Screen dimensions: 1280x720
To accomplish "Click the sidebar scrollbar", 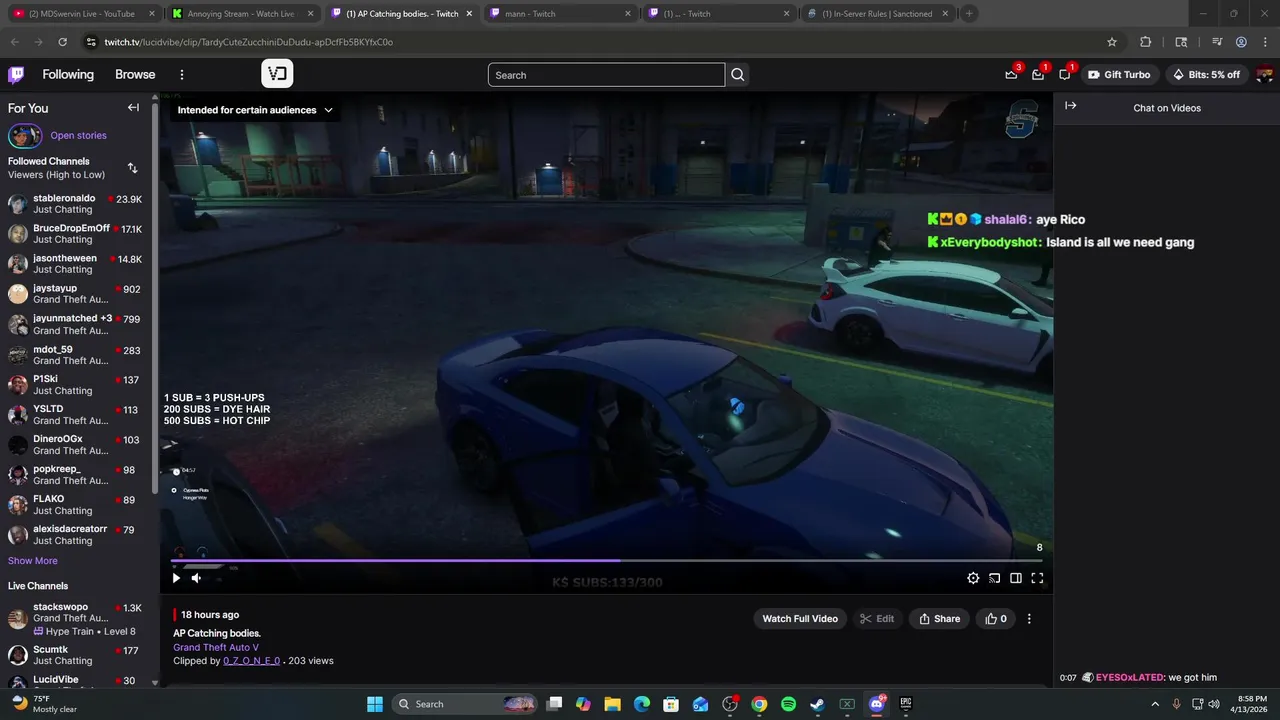I will 155,300.
